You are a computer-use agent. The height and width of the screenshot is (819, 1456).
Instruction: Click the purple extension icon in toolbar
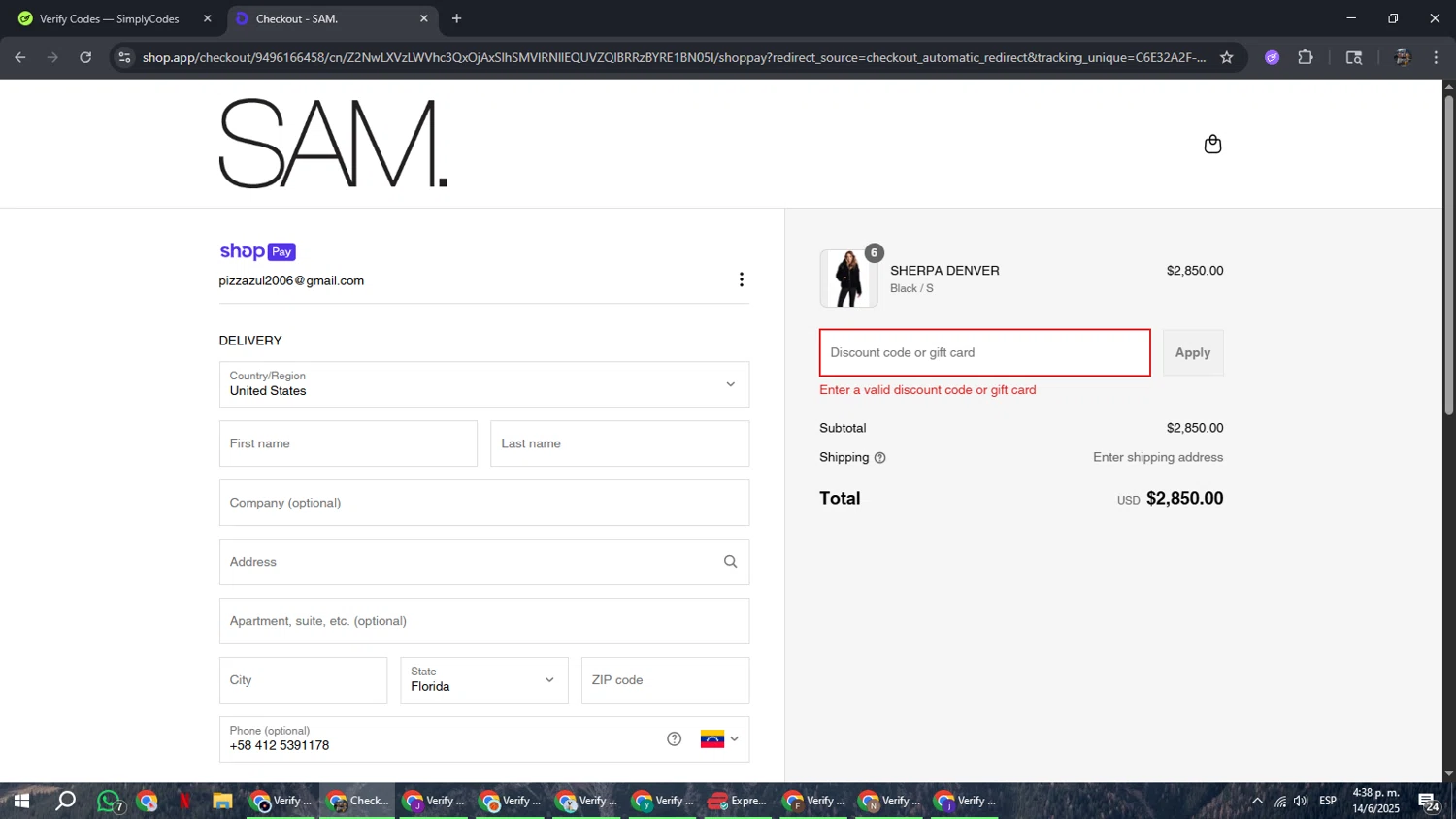click(1272, 57)
